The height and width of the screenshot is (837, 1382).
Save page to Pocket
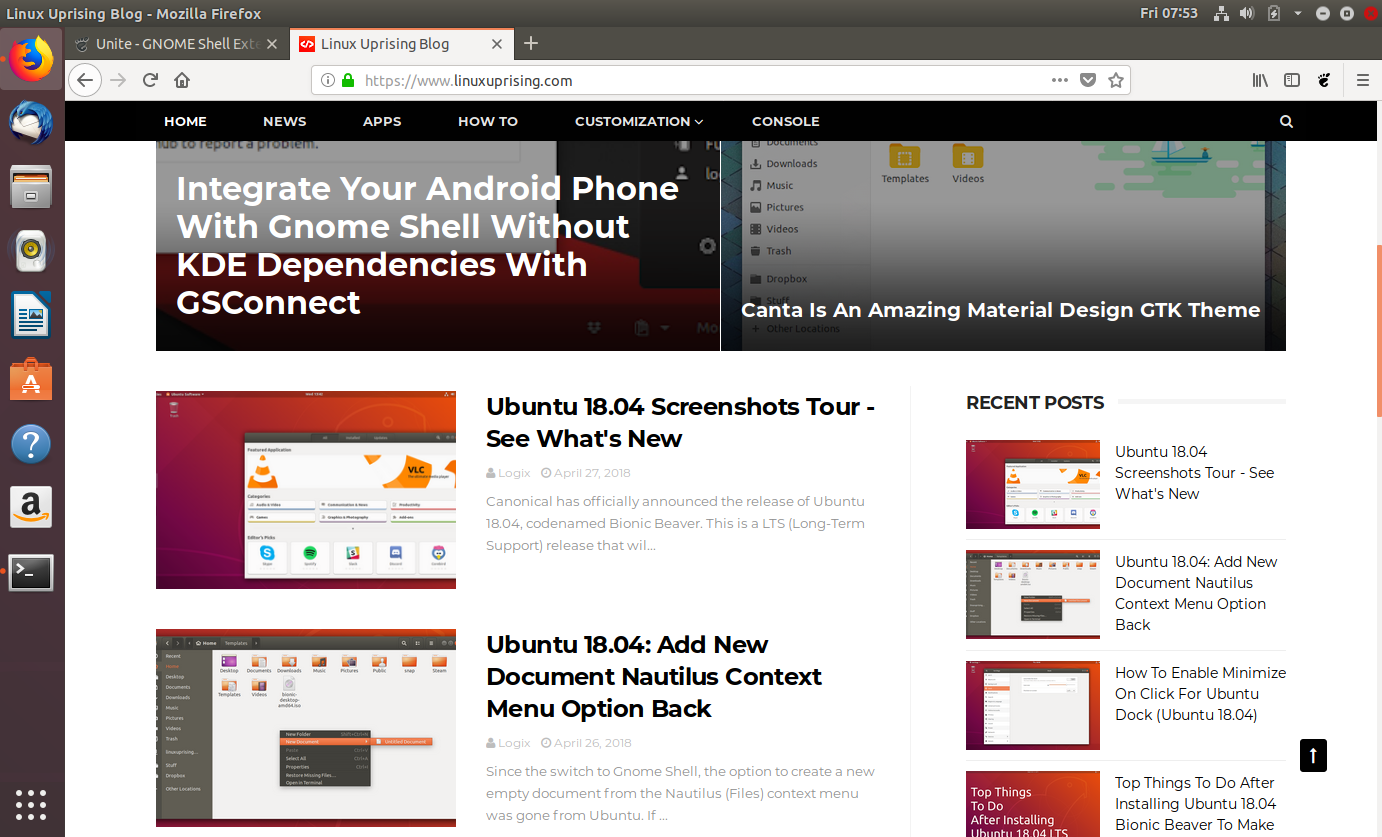1088,80
